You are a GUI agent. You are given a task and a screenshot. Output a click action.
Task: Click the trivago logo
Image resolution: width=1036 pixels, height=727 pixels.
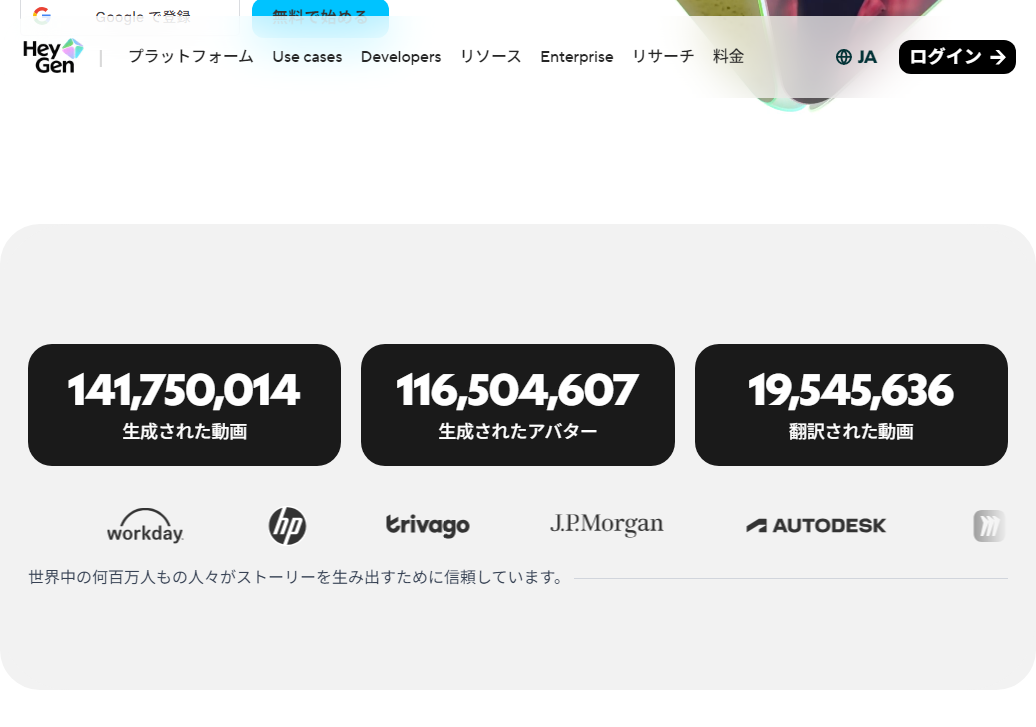(427, 525)
